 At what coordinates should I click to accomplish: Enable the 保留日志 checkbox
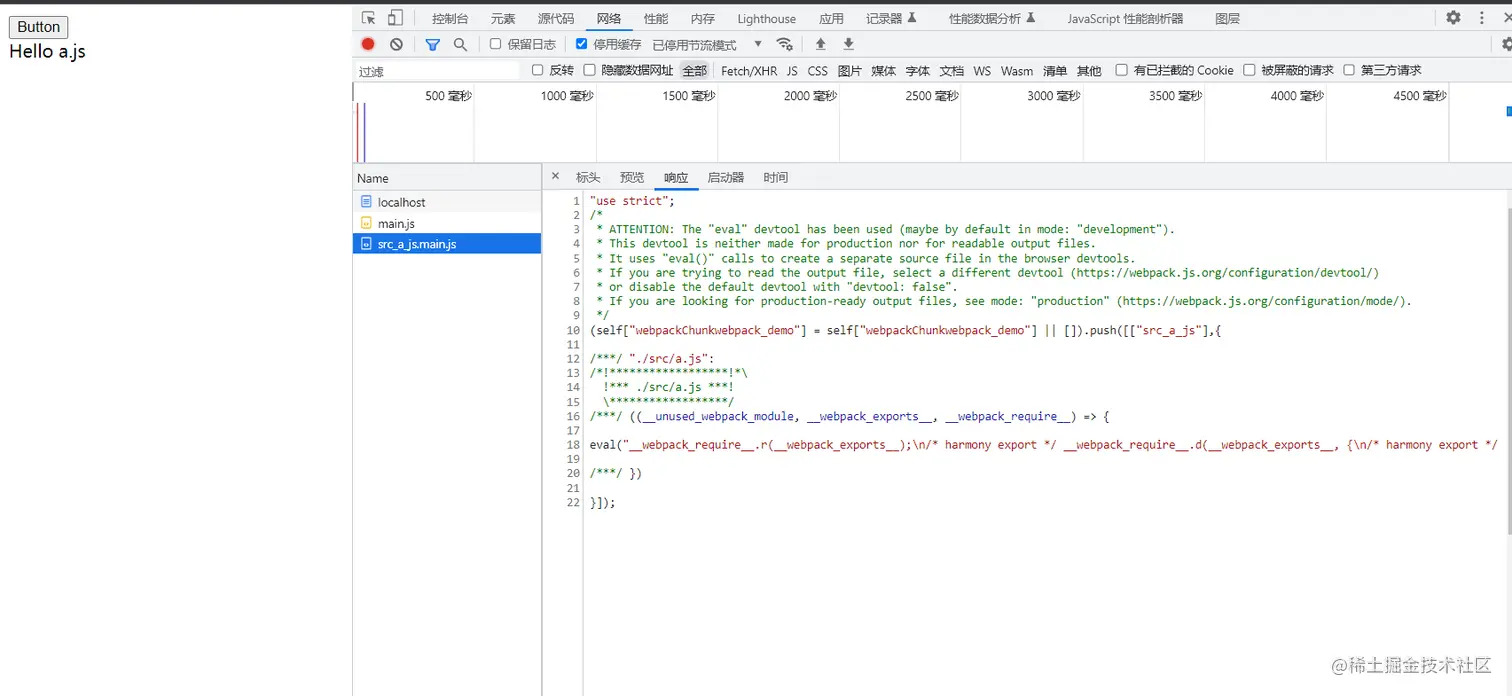click(495, 44)
